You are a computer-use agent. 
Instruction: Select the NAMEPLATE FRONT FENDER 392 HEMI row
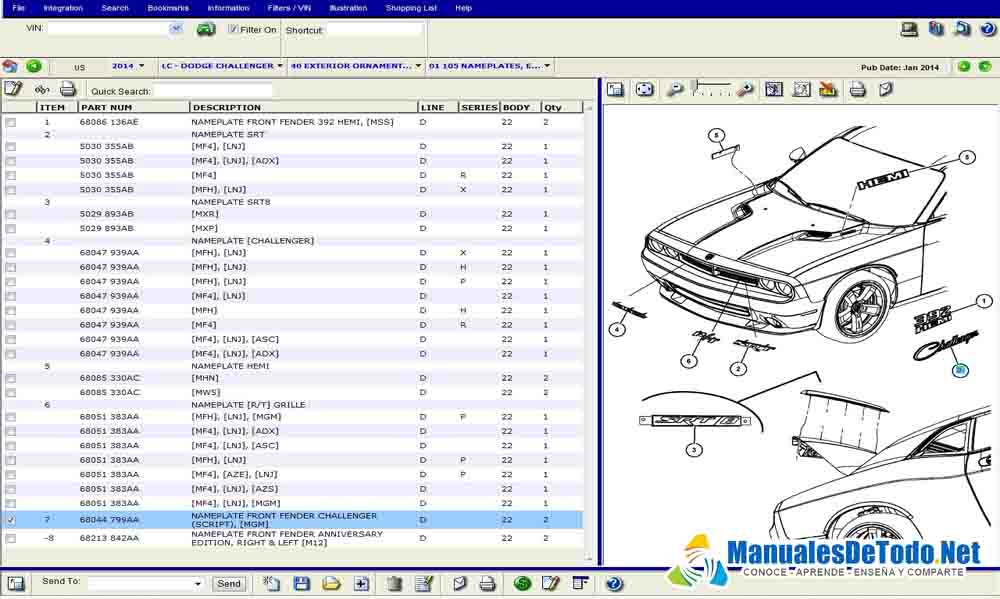tap(293, 122)
